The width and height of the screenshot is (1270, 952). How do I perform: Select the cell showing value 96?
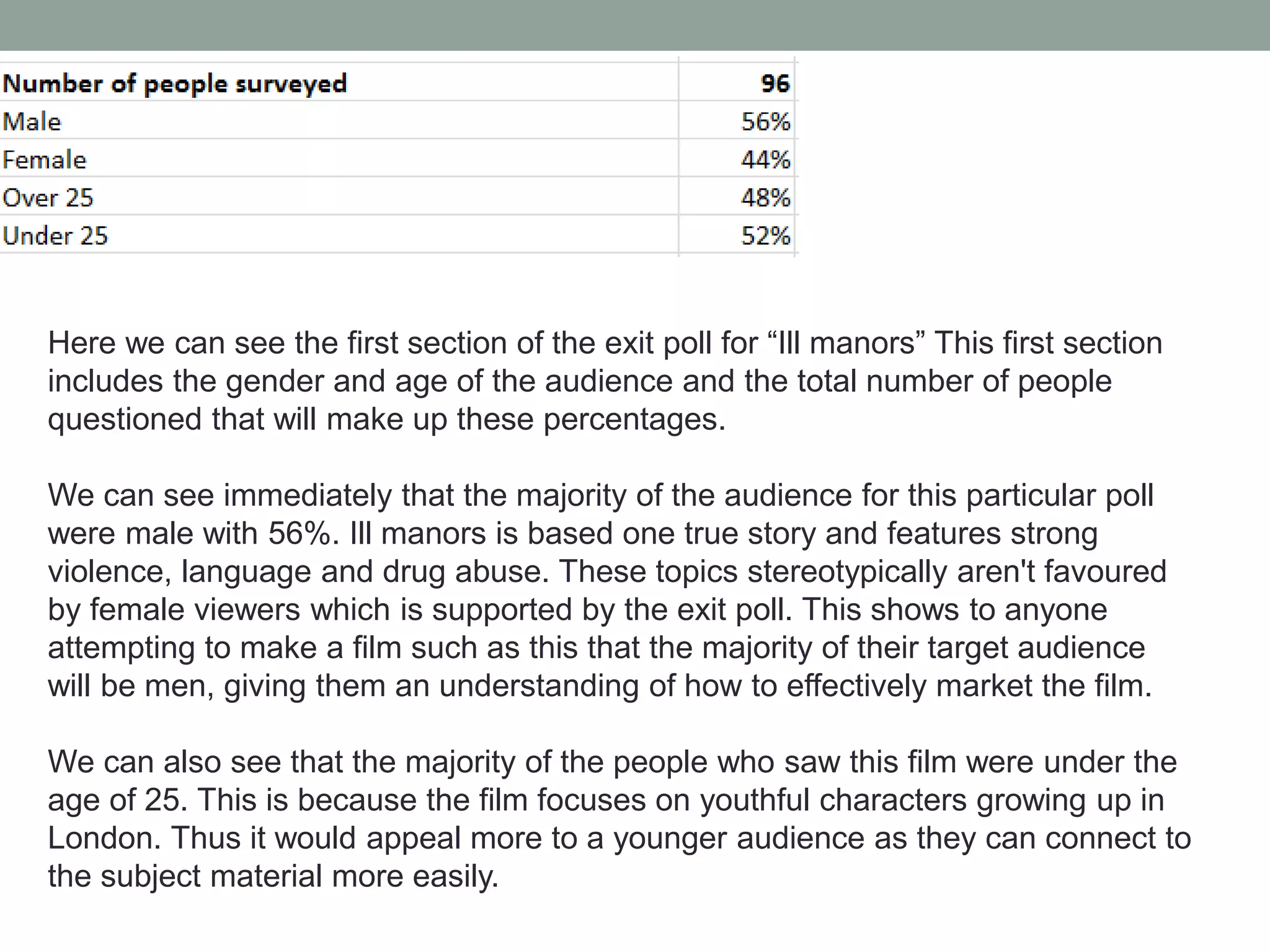775,84
